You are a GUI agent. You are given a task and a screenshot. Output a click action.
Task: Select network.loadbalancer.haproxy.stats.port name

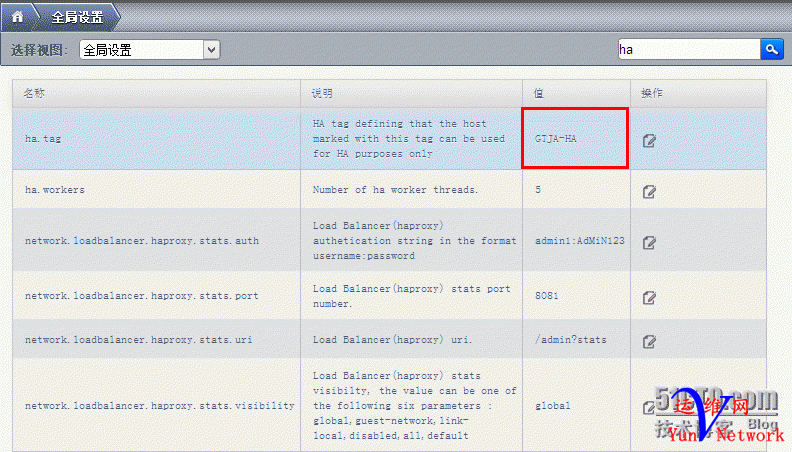pos(142,296)
